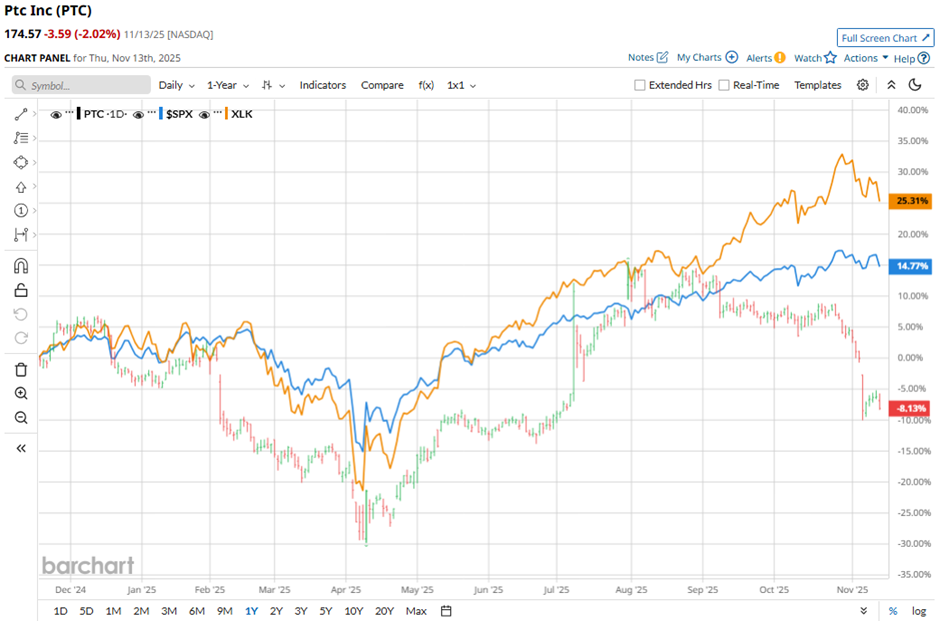This screenshot has width=940, height=621.
Task: Undo the last chart action
Action: pos(21,315)
